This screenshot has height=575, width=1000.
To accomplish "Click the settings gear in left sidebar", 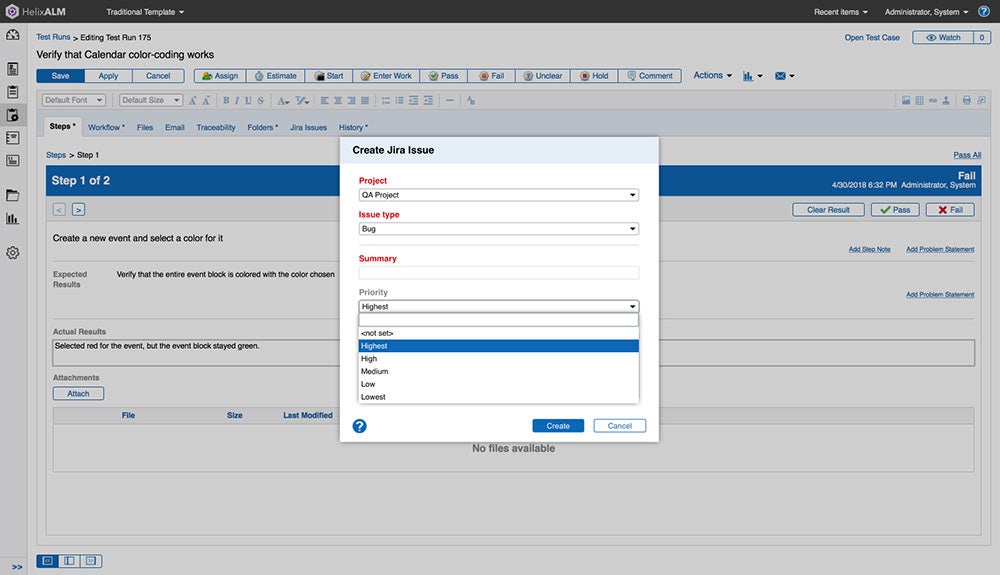I will point(13,253).
